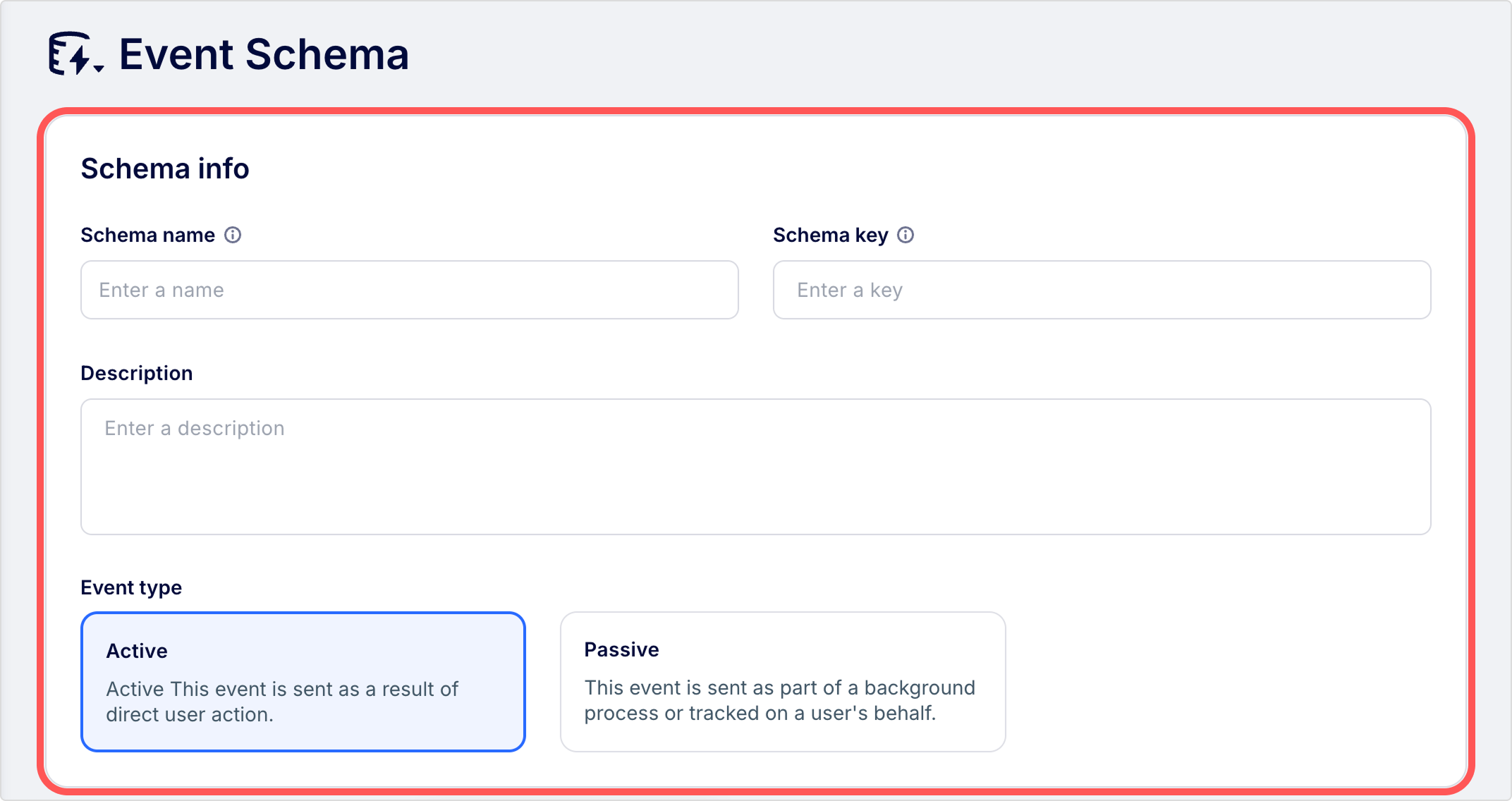Click the Schema info section heading
Image resolution: width=1512 pixels, height=801 pixels.
164,169
